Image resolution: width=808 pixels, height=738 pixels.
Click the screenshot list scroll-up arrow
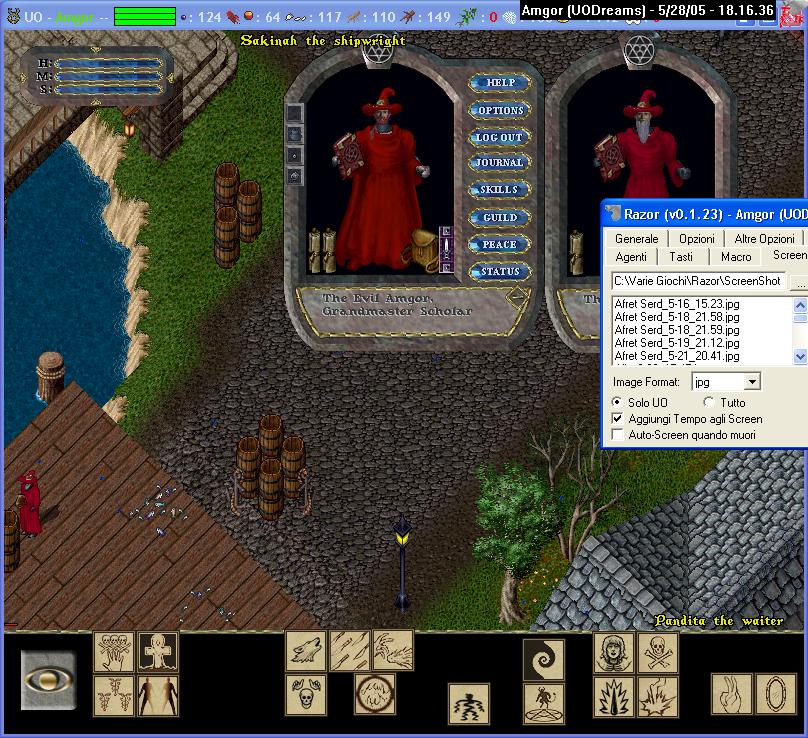[800, 305]
